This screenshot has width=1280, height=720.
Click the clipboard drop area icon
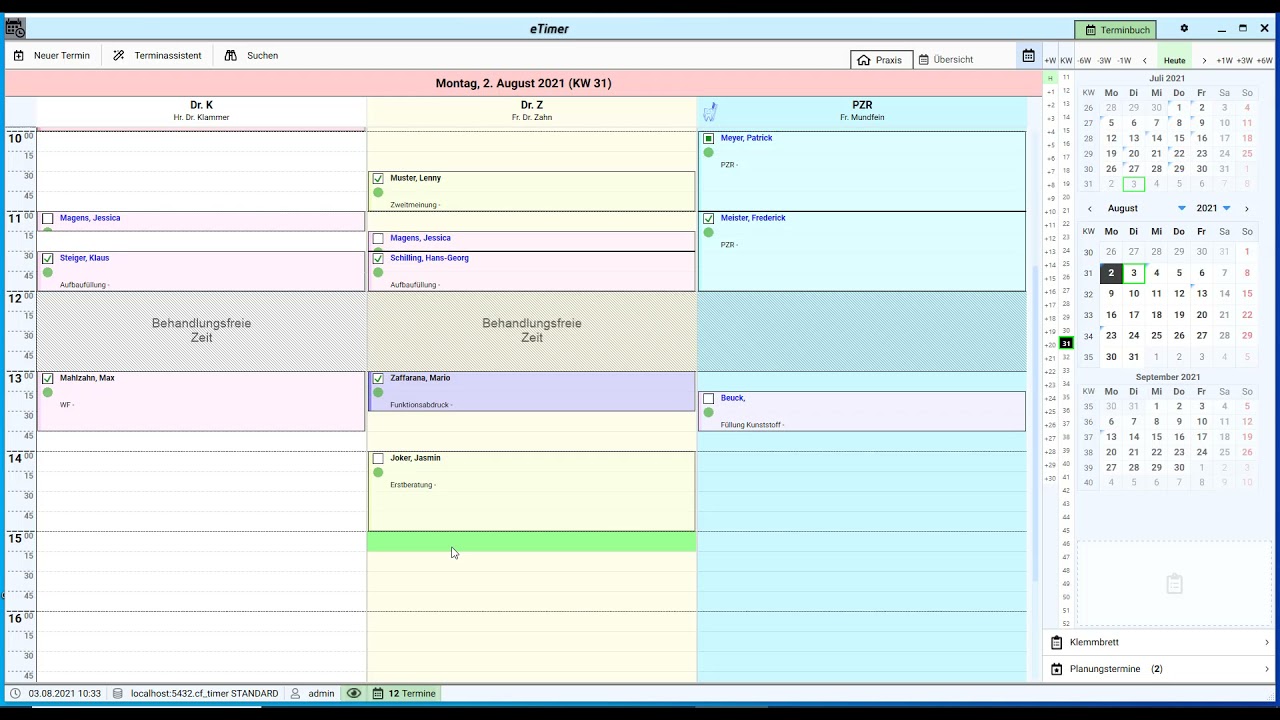[x=1175, y=584]
